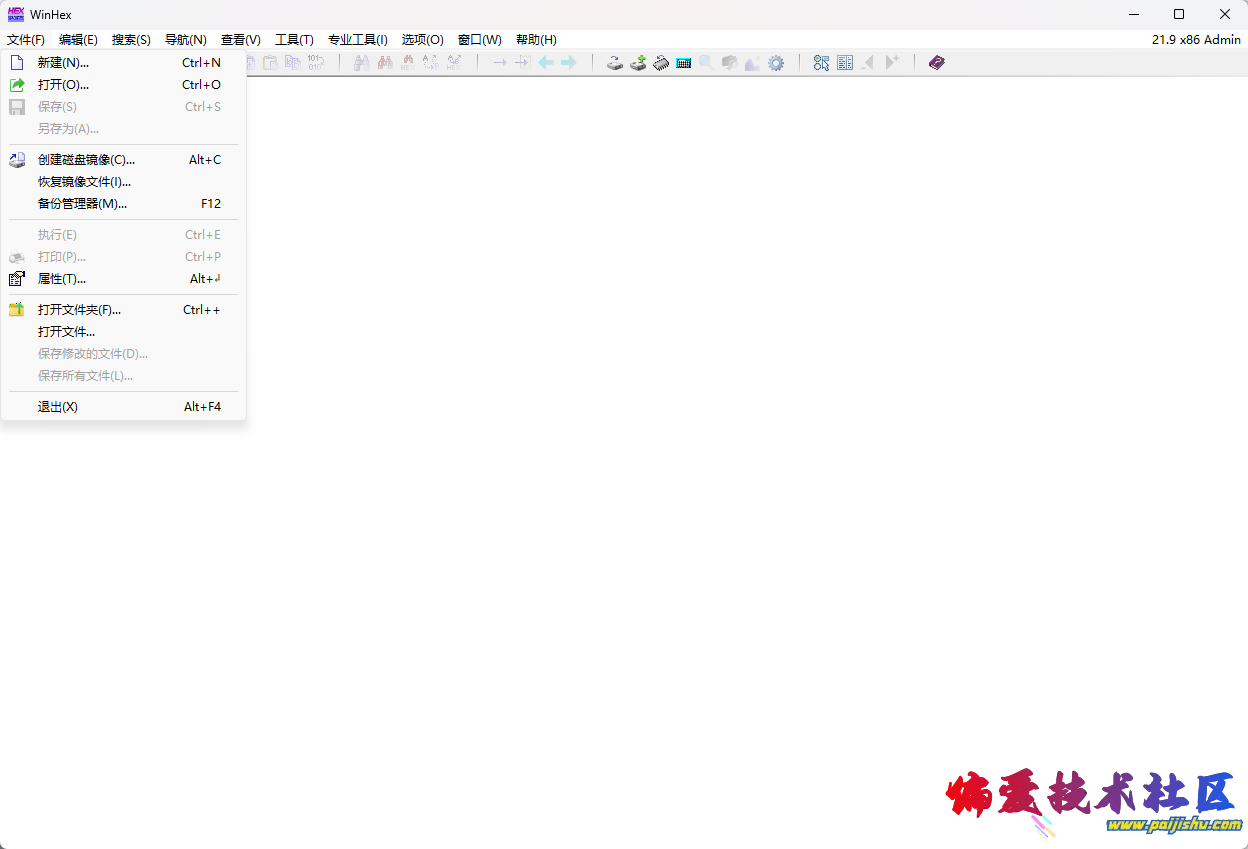Click the folder icon beside 打开文件夹(F)
Image resolution: width=1248 pixels, height=849 pixels.
(17, 309)
